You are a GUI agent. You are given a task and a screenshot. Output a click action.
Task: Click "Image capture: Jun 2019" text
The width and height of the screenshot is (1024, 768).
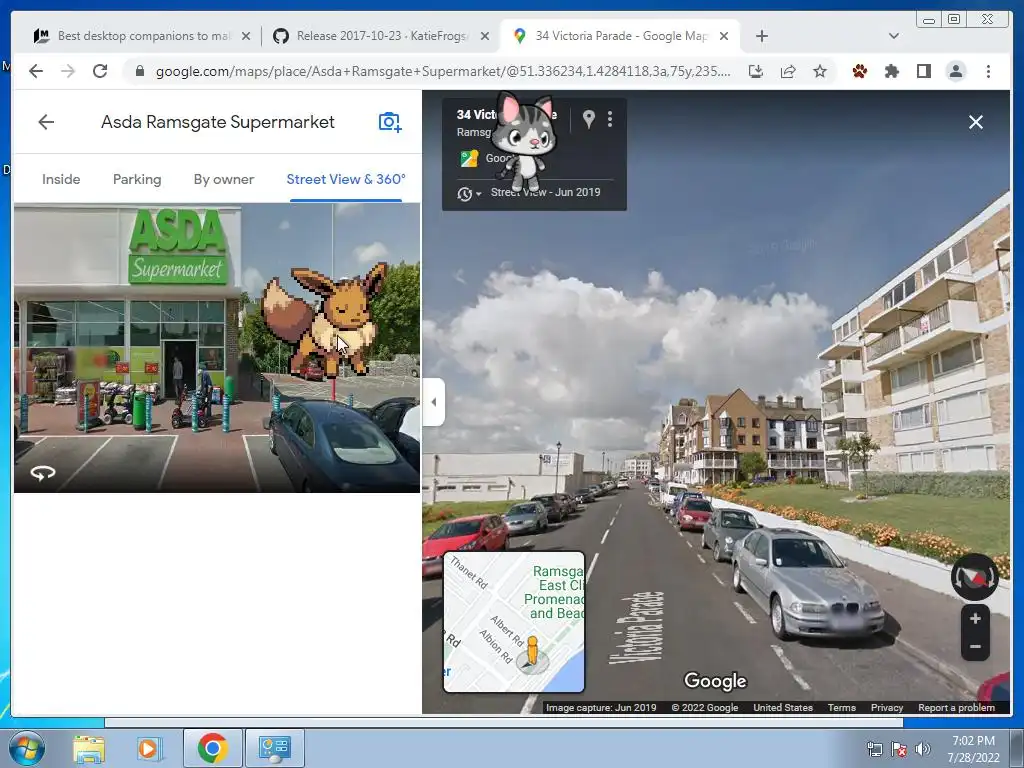[x=601, y=707]
